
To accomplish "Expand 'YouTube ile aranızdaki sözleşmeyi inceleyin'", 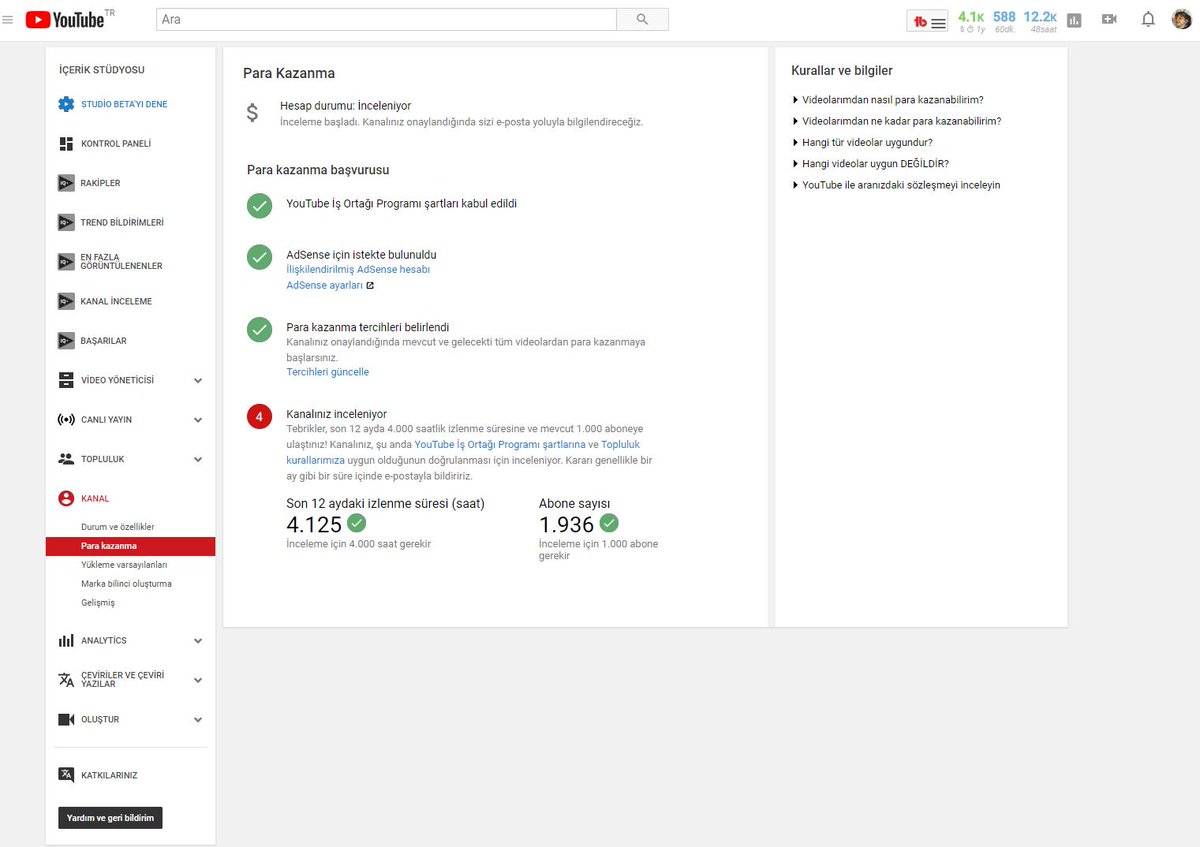I will (896, 185).
